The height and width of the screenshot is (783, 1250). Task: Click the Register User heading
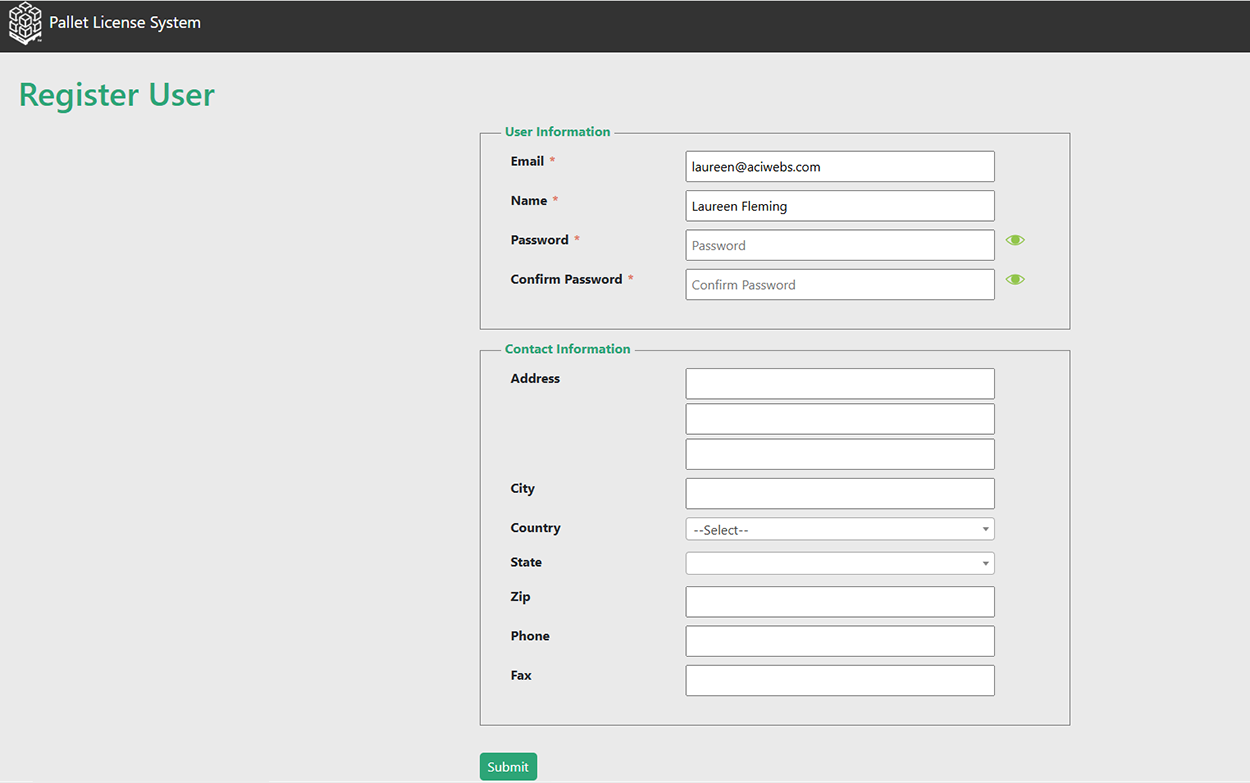(116, 94)
